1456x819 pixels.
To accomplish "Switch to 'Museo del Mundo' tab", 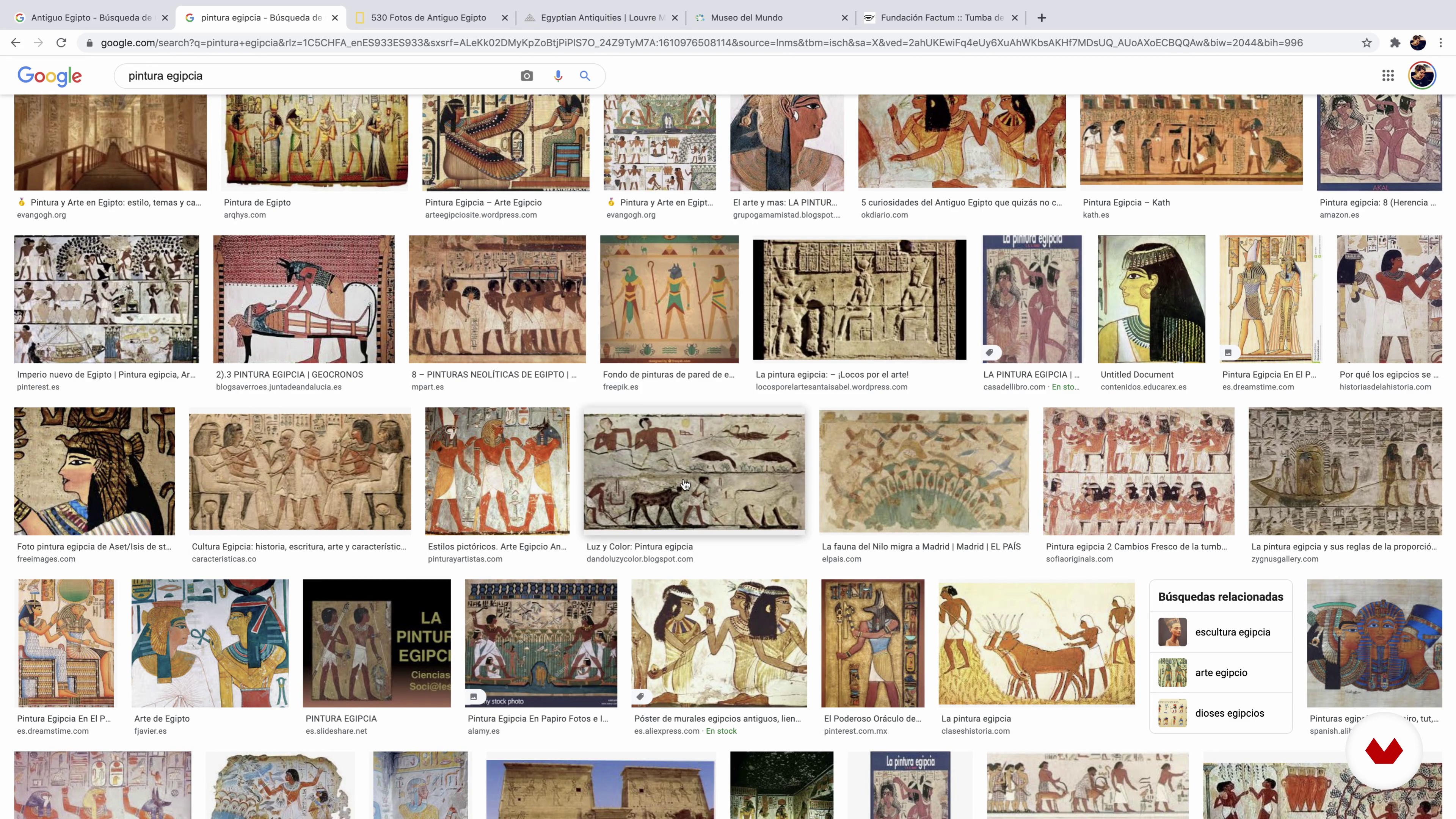I will click(771, 17).
